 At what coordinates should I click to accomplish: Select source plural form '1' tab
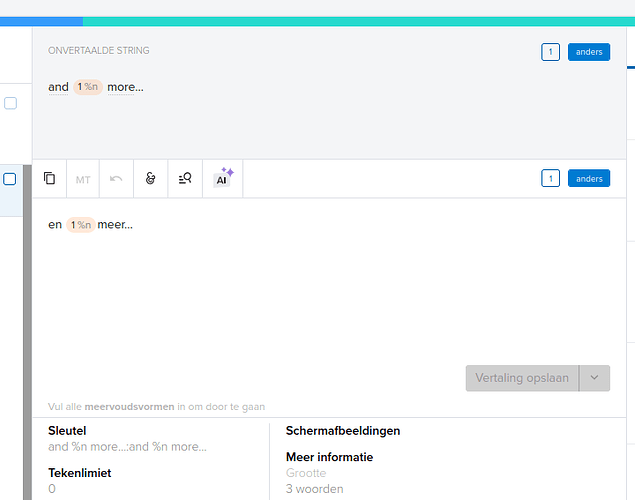coord(550,52)
